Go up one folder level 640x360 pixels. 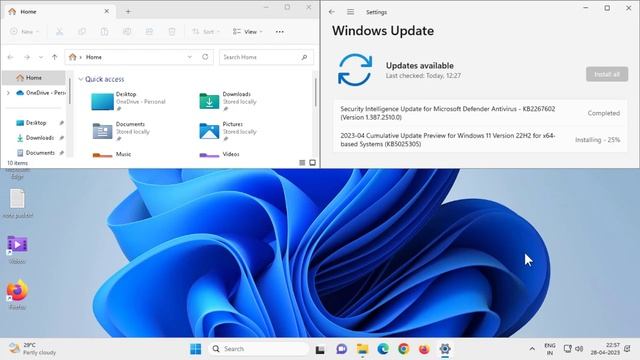point(55,57)
